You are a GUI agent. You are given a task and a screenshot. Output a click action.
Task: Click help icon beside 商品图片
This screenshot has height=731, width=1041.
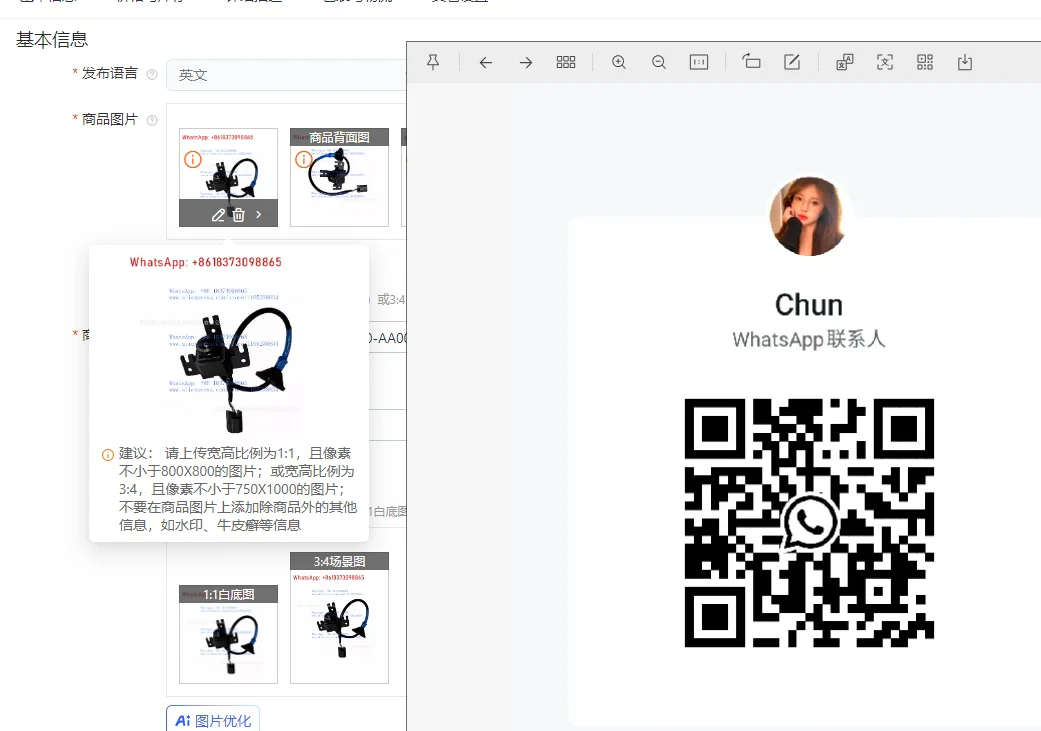[152, 120]
